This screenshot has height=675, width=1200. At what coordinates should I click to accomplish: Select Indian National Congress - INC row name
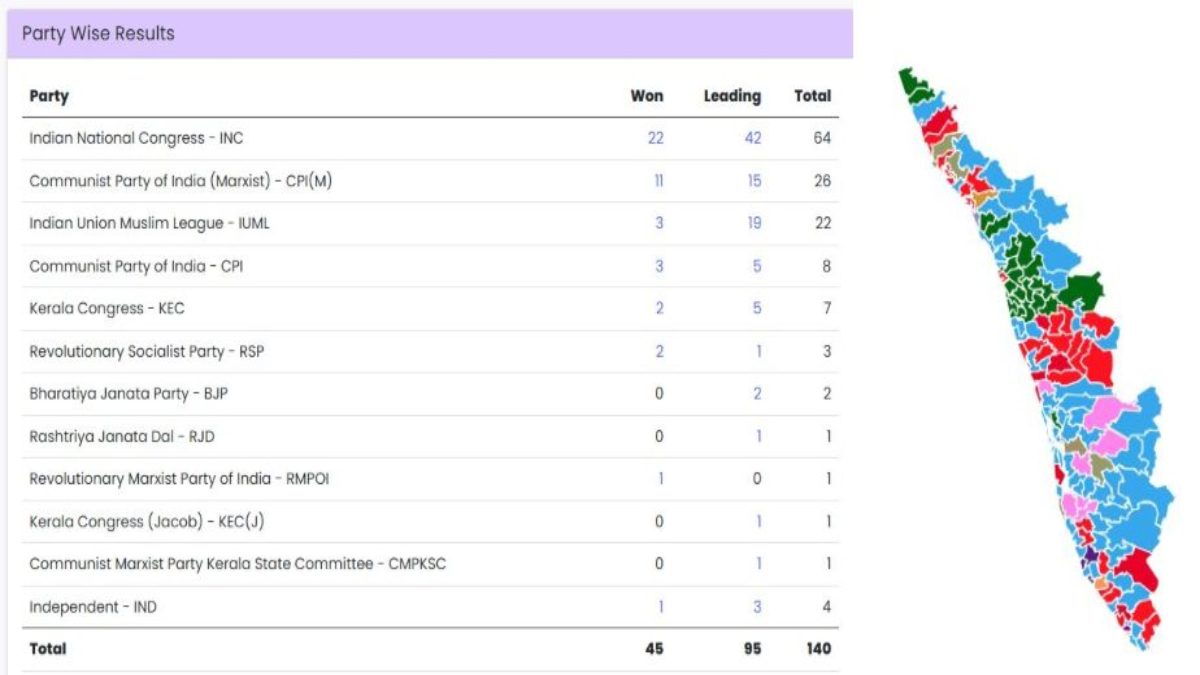(136, 138)
